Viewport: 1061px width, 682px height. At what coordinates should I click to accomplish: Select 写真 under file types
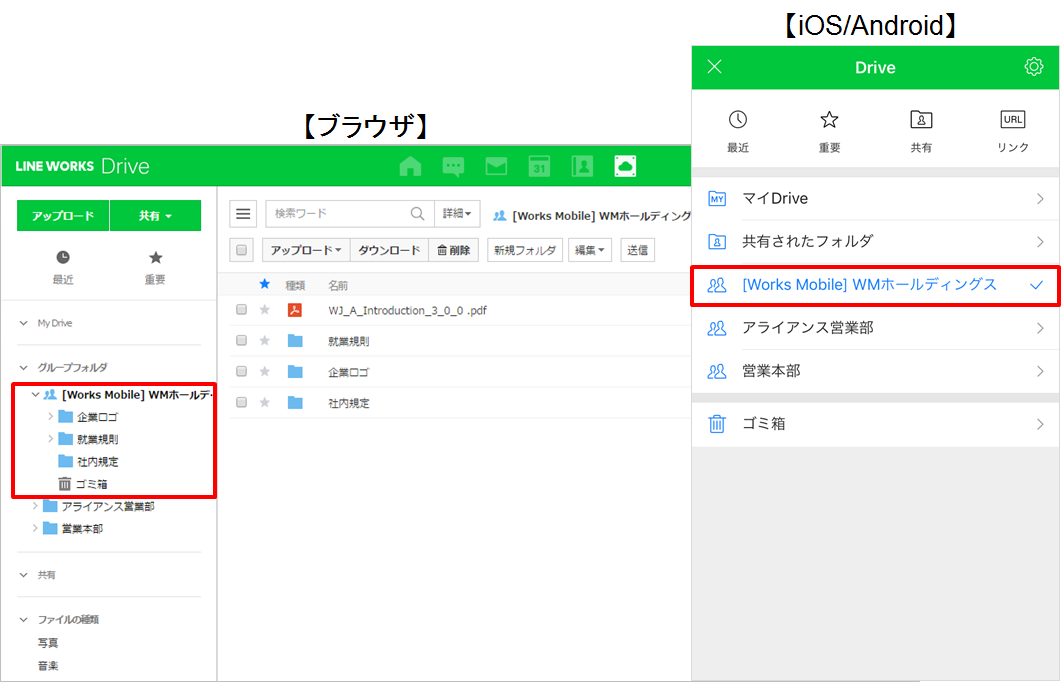48,643
